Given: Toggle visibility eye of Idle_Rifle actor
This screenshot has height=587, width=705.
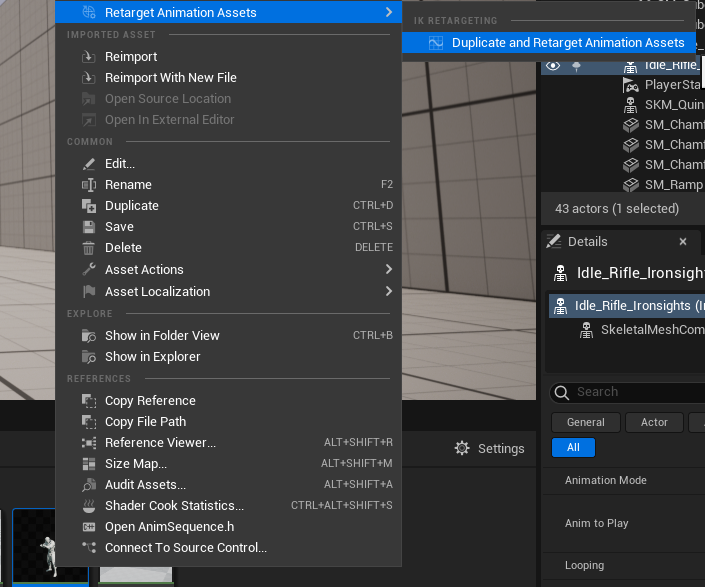Looking at the screenshot, I should [553, 66].
